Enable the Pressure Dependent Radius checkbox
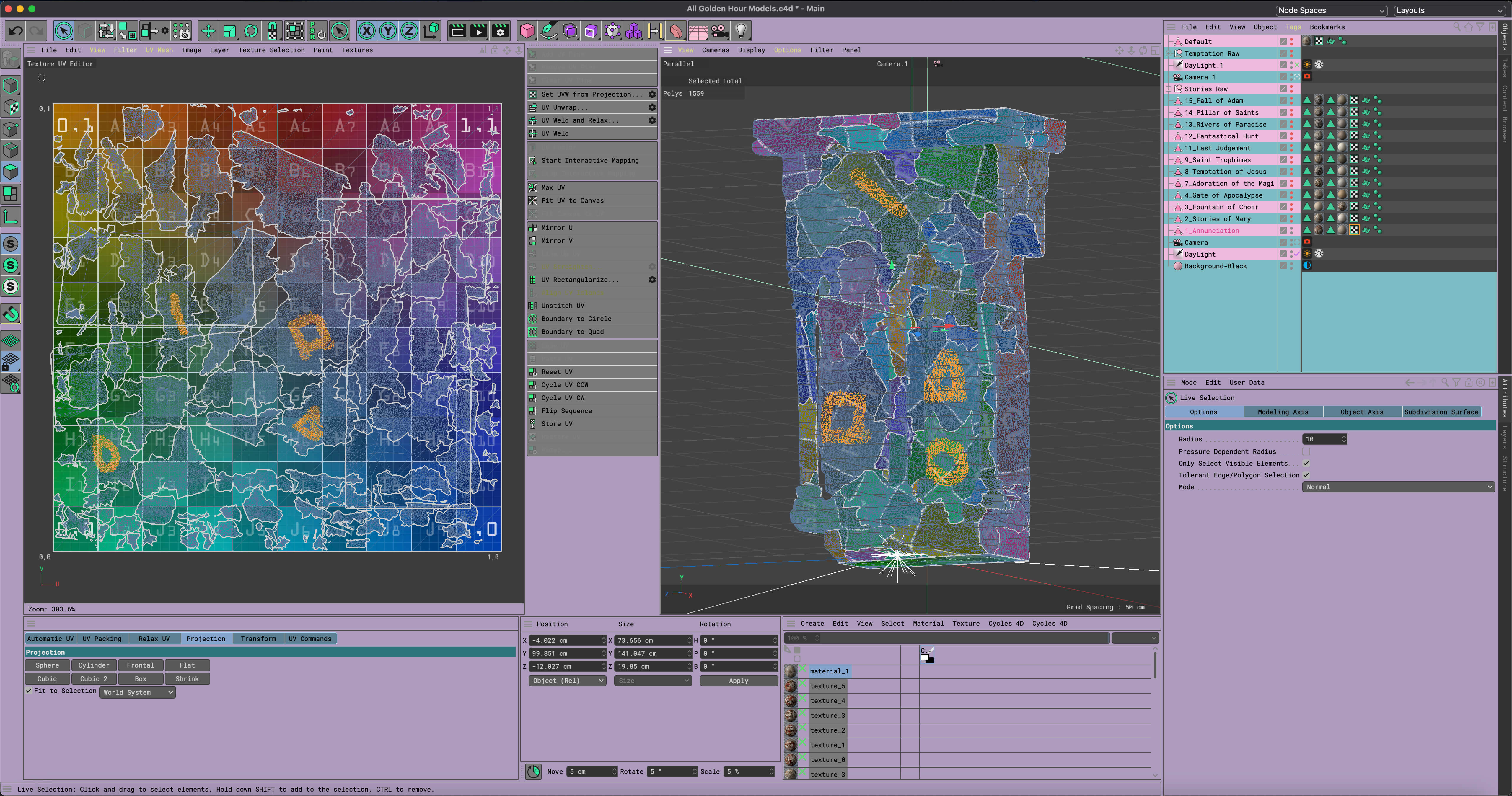 (1307, 451)
